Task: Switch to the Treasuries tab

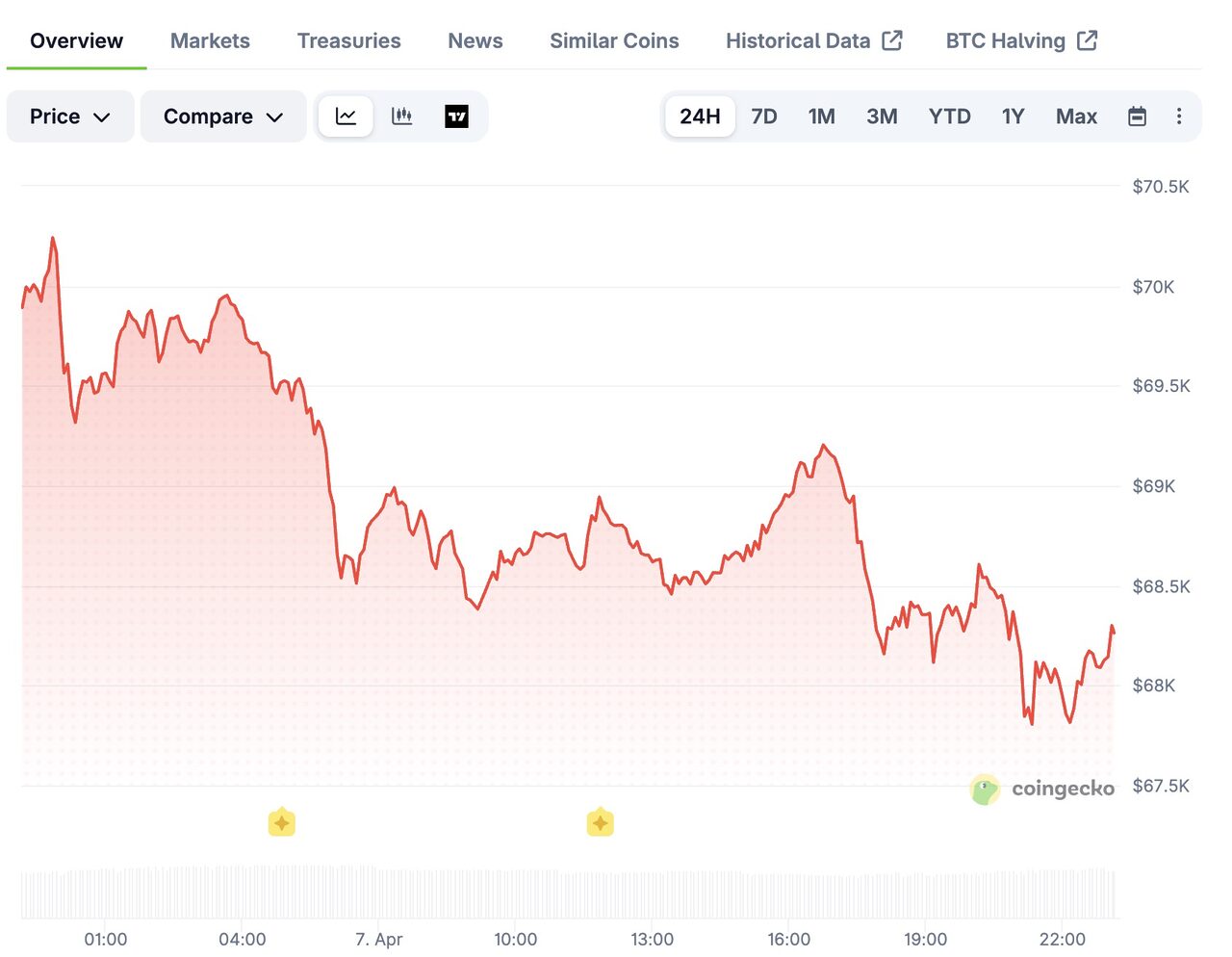Action: pyautogui.click(x=348, y=40)
